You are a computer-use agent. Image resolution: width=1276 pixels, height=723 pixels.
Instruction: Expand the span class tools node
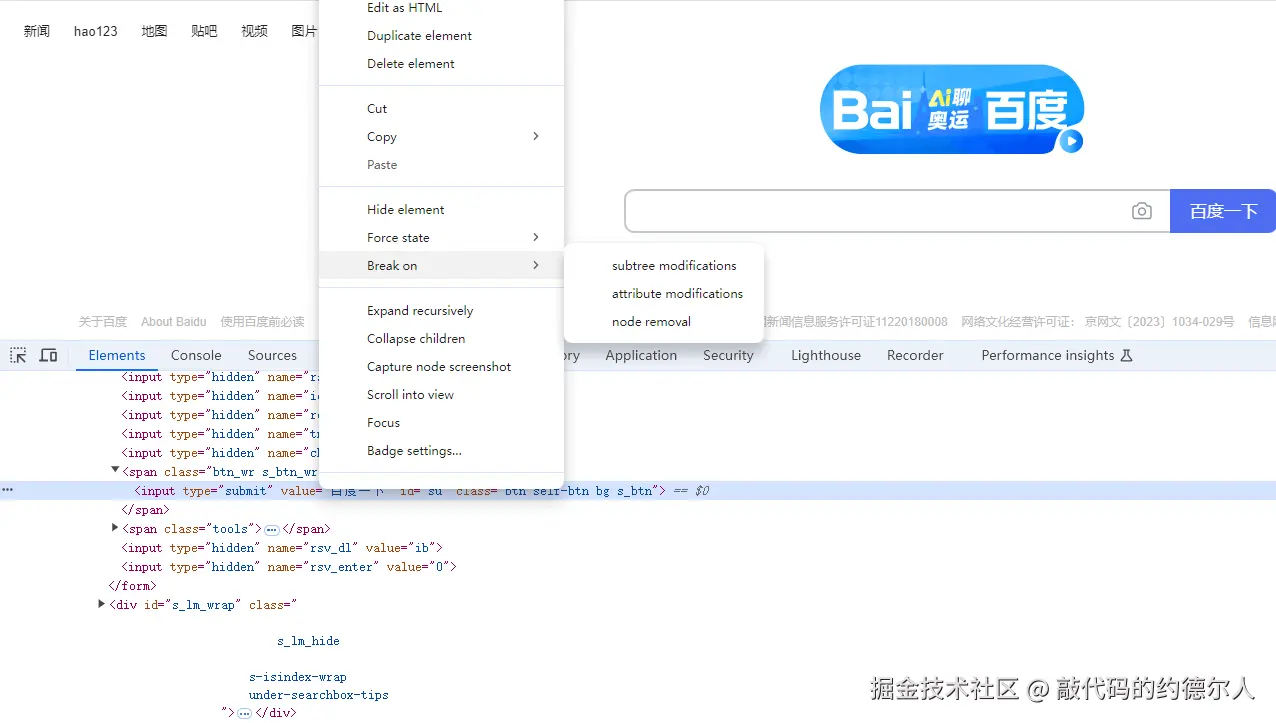pos(115,528)
